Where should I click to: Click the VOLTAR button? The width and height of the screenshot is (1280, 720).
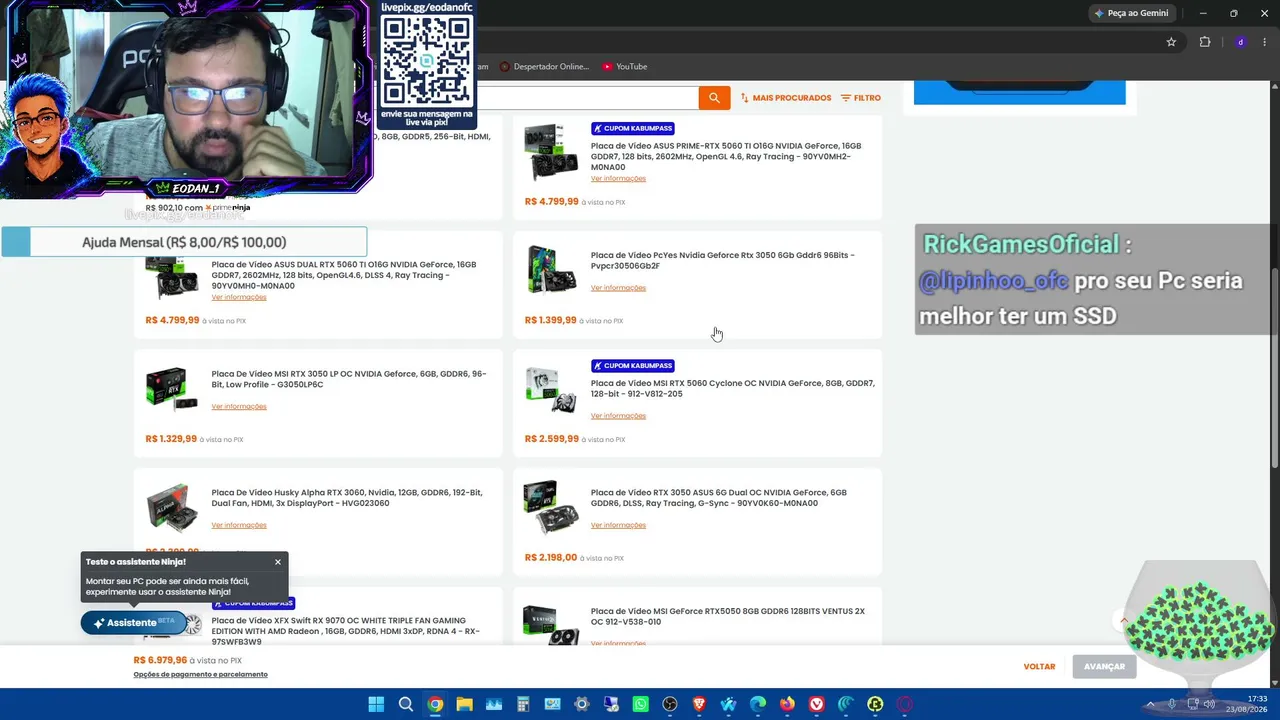(1039, 667)
